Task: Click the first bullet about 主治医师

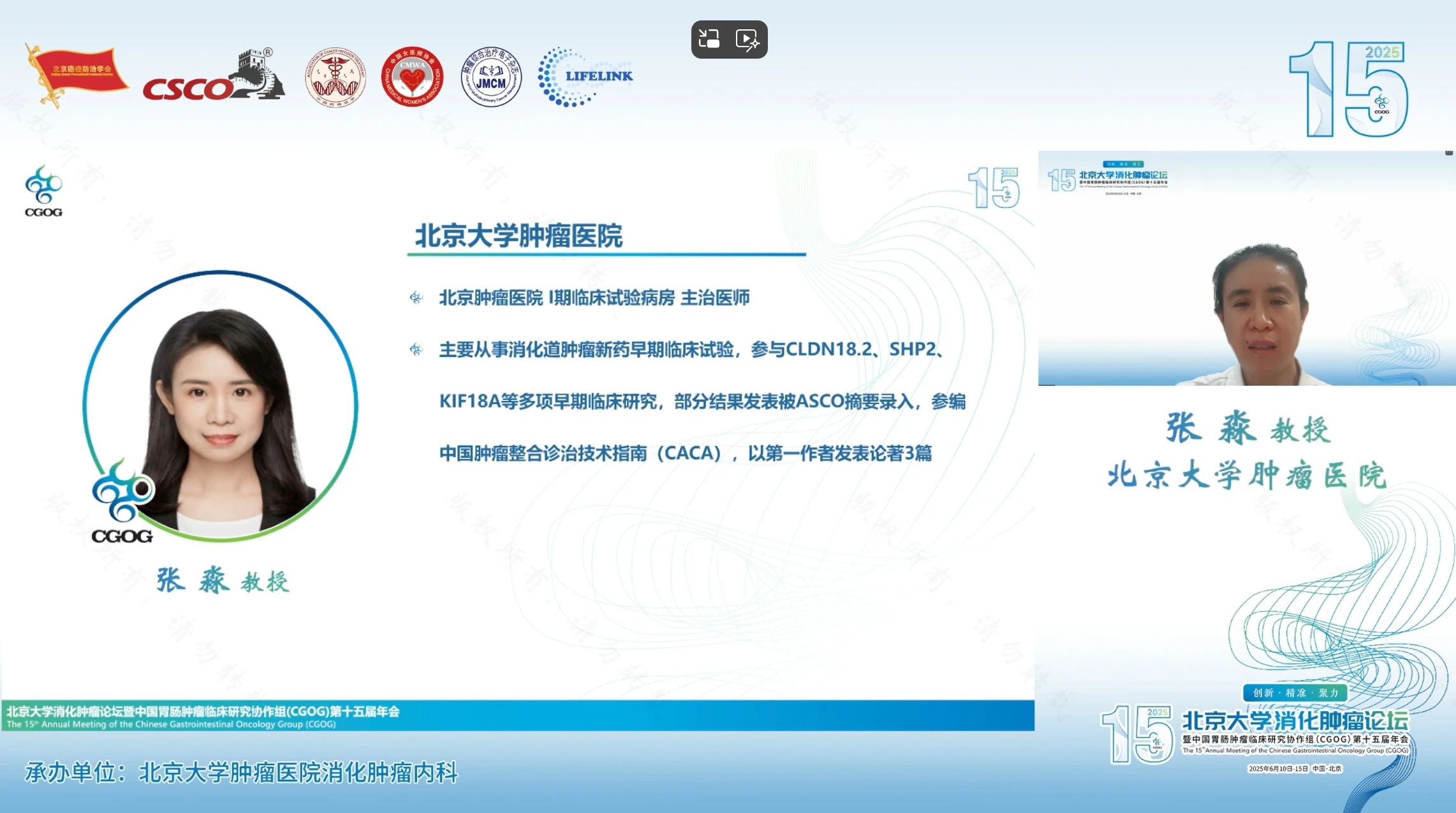Action: point(594,298)
